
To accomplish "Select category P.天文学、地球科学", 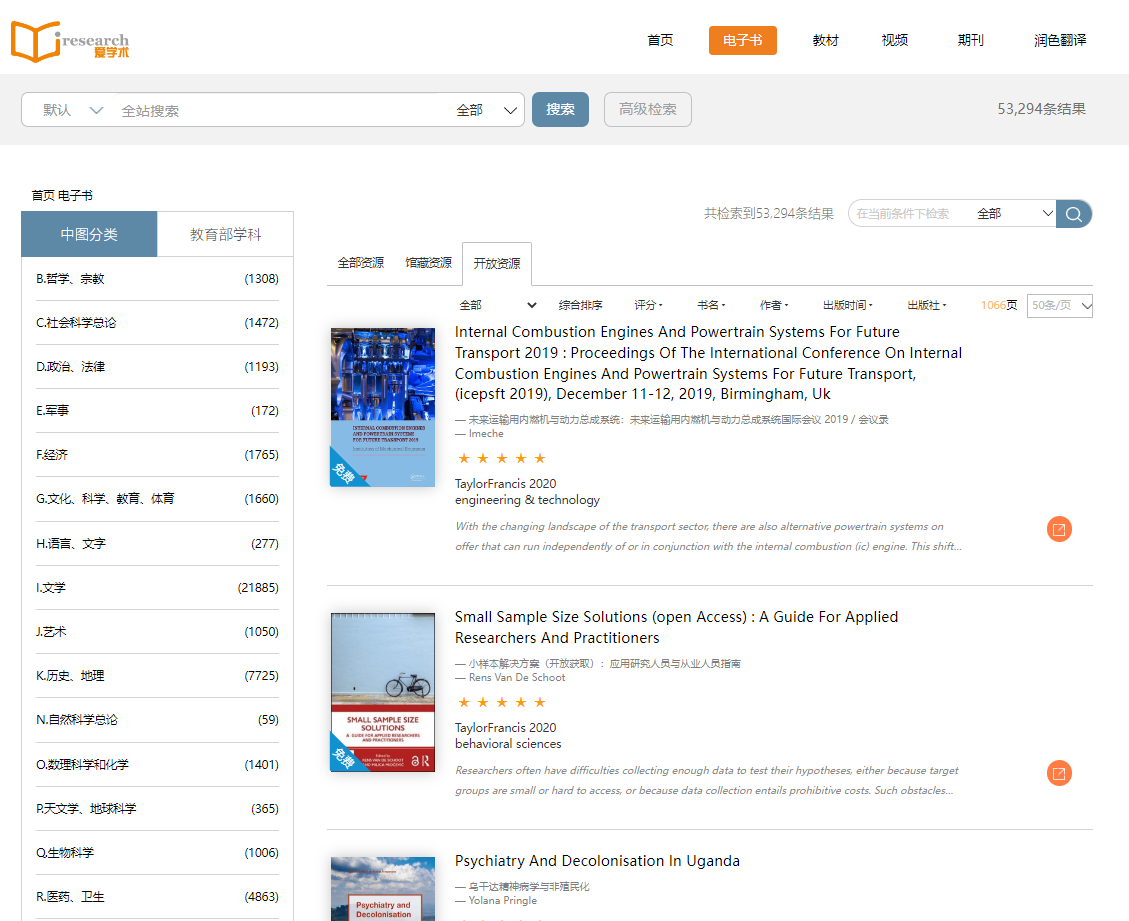I will tap(157, 809).
